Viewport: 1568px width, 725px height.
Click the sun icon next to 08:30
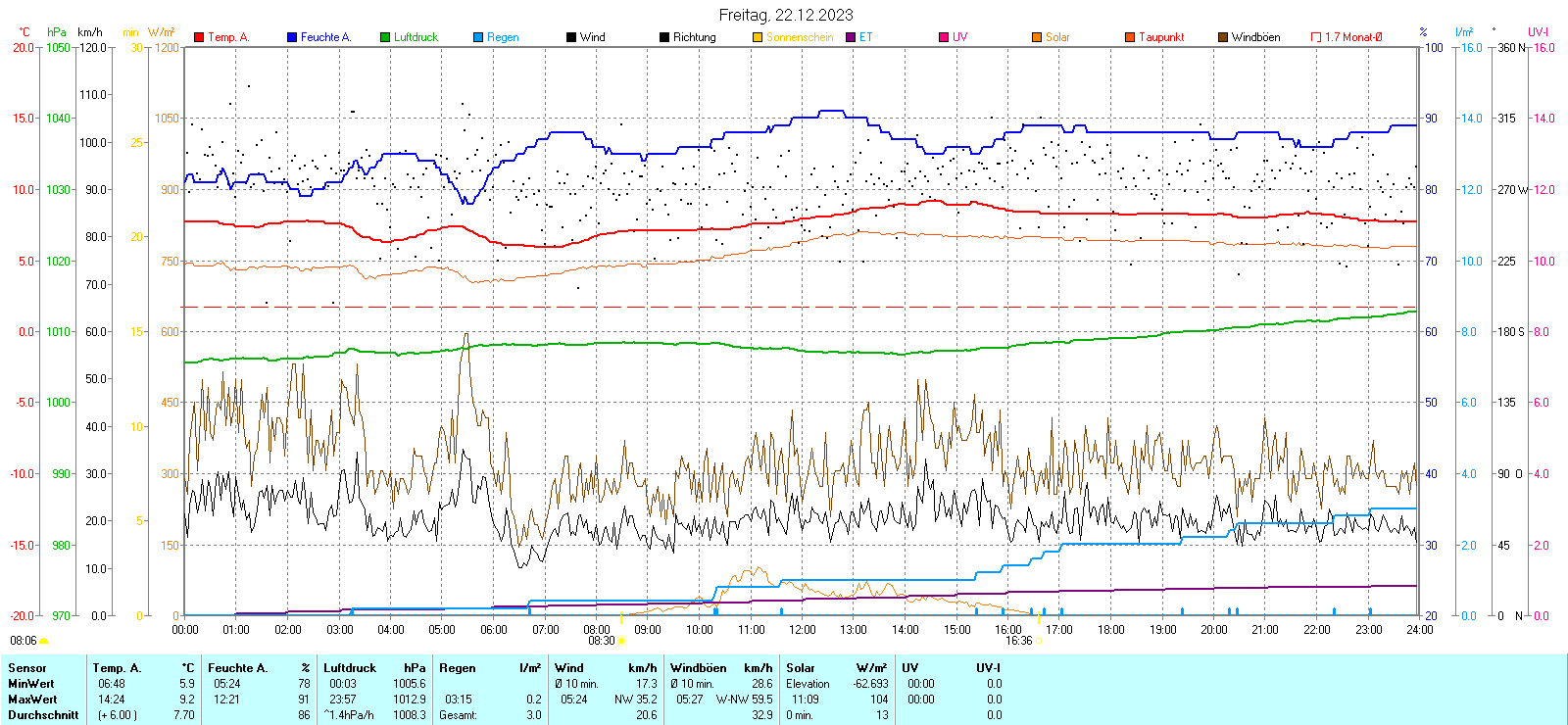[x=621, y=641]
